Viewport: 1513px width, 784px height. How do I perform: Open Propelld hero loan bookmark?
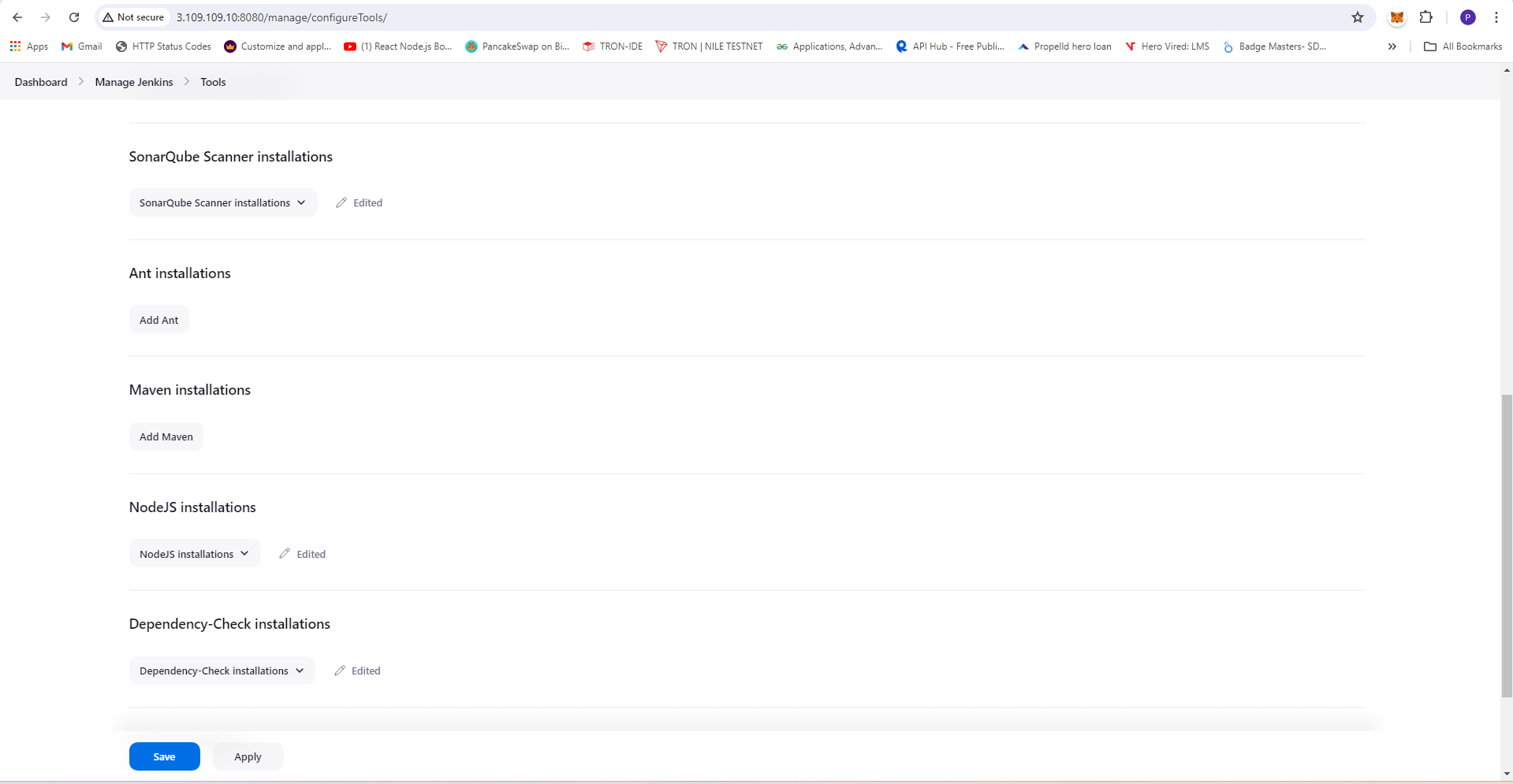coord(1064,46)
